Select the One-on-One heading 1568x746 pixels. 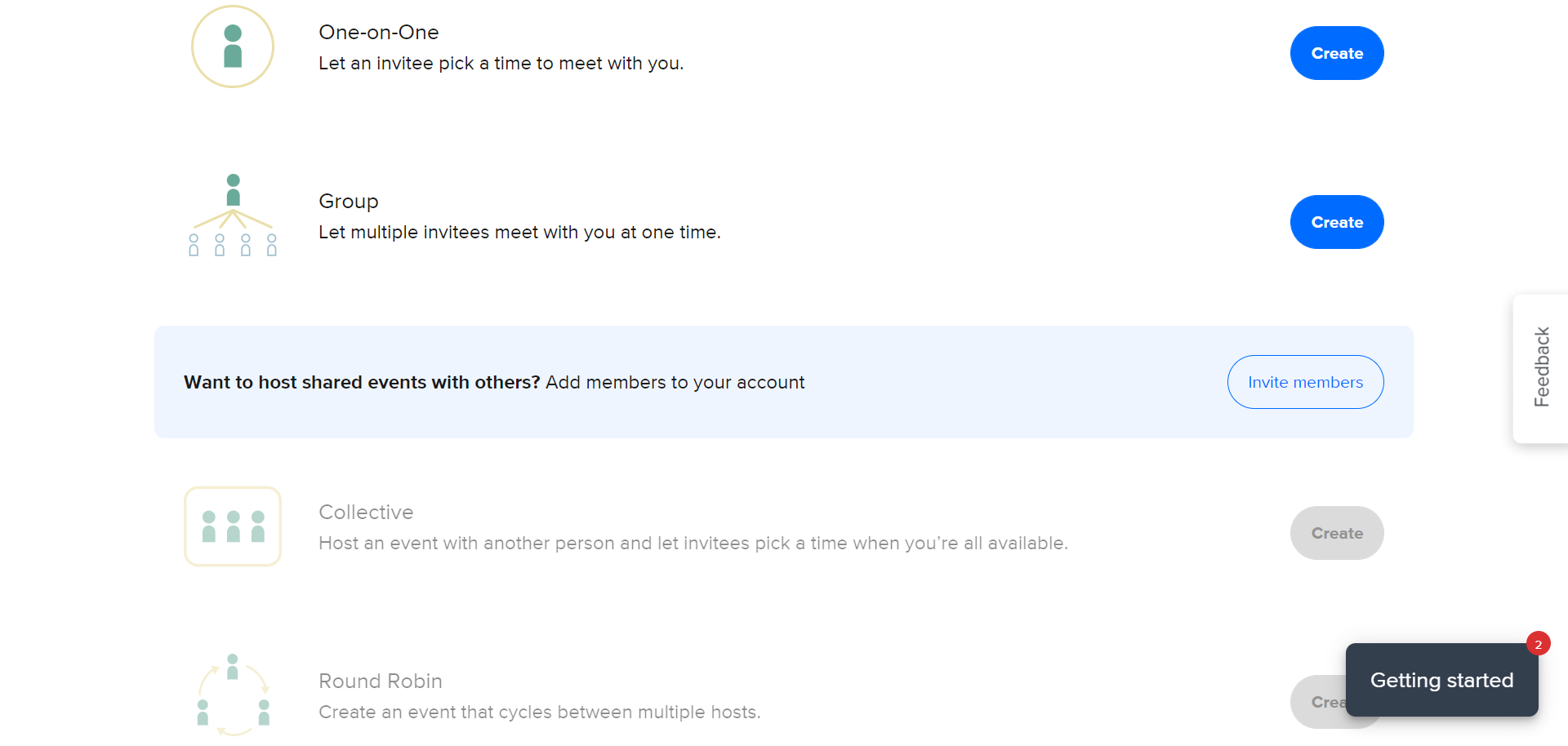tap(379, 33)
